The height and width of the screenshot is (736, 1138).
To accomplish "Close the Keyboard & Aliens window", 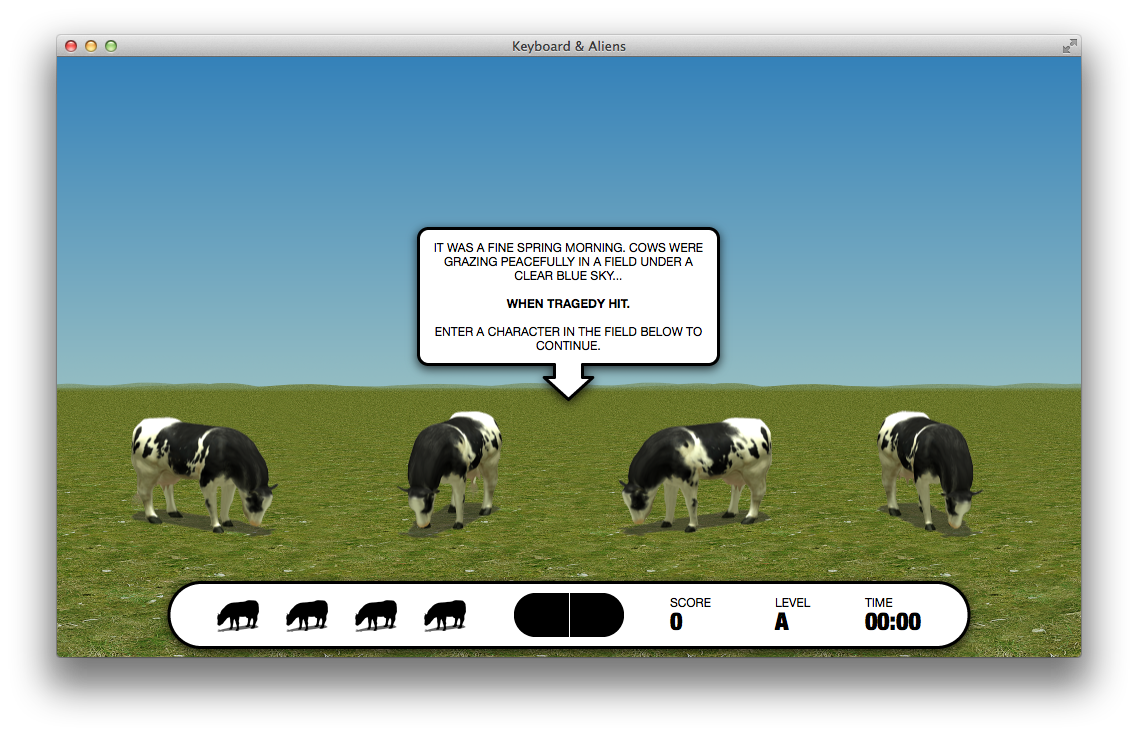I will coord(71,46).
